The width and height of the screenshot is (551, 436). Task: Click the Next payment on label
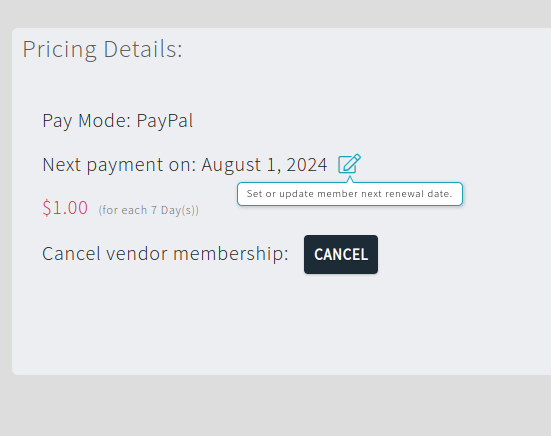(119, 165)
